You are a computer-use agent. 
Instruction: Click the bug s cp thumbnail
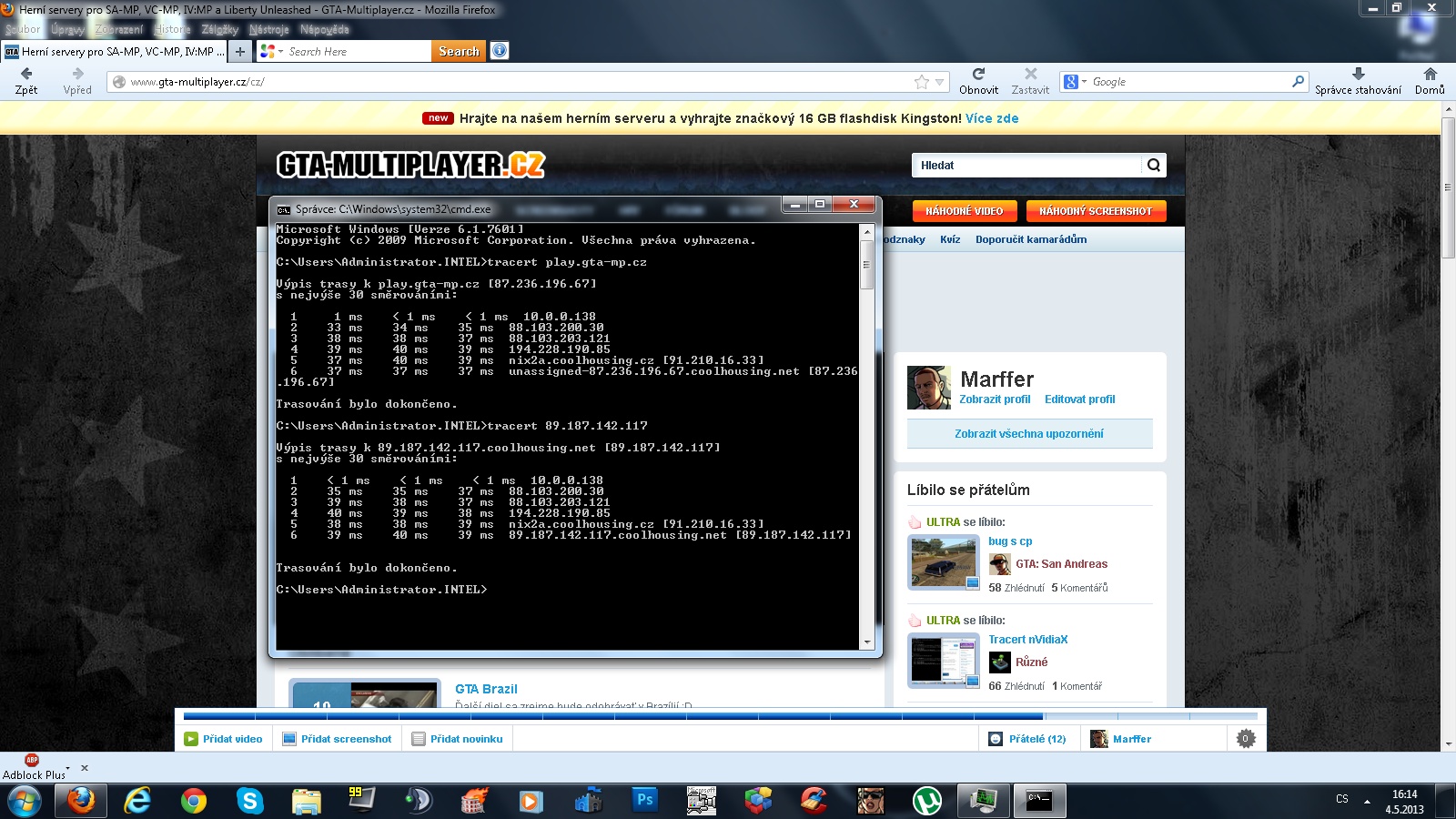pos(944,562)
